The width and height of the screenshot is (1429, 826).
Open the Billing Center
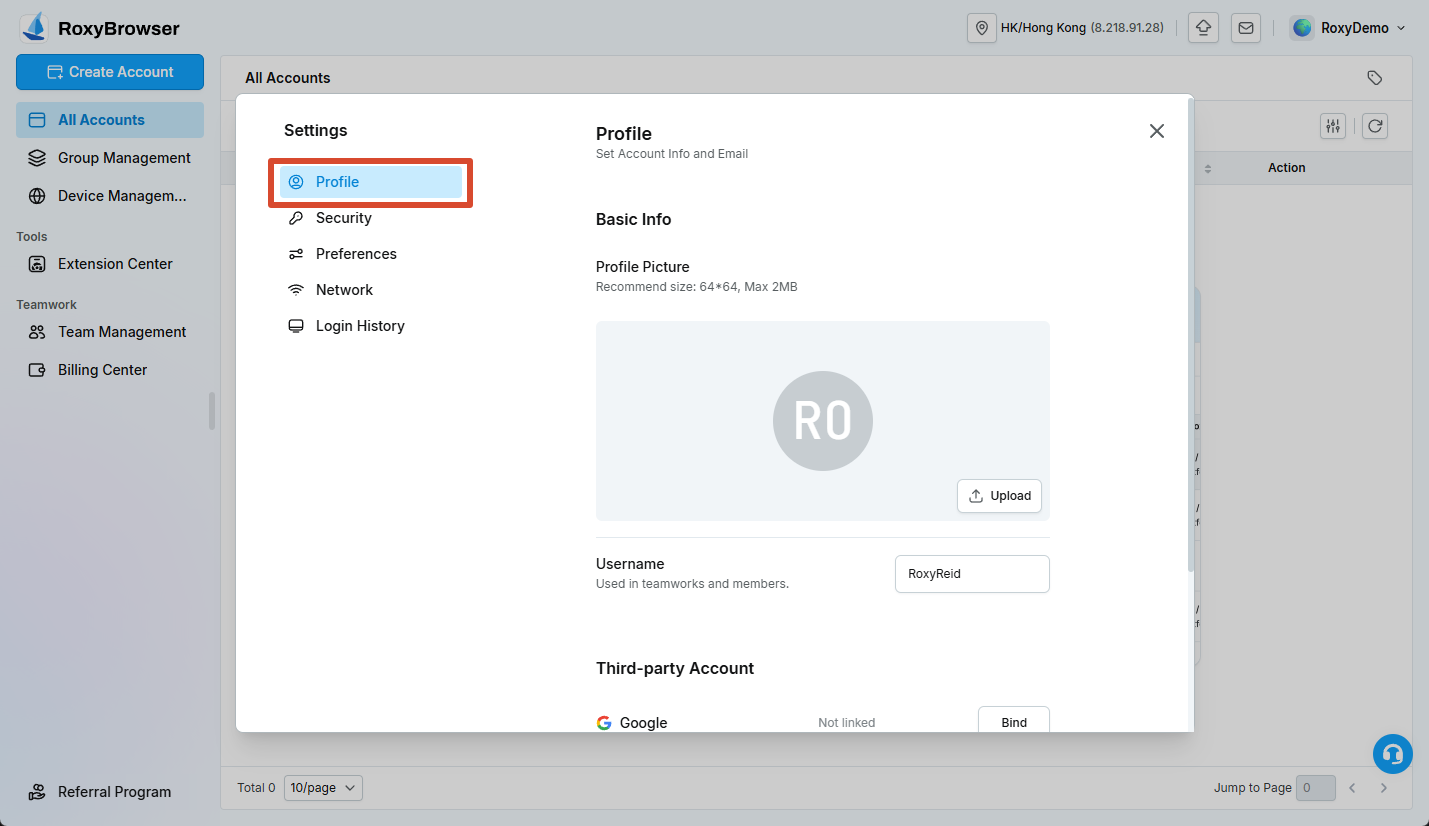pos(110,370)
